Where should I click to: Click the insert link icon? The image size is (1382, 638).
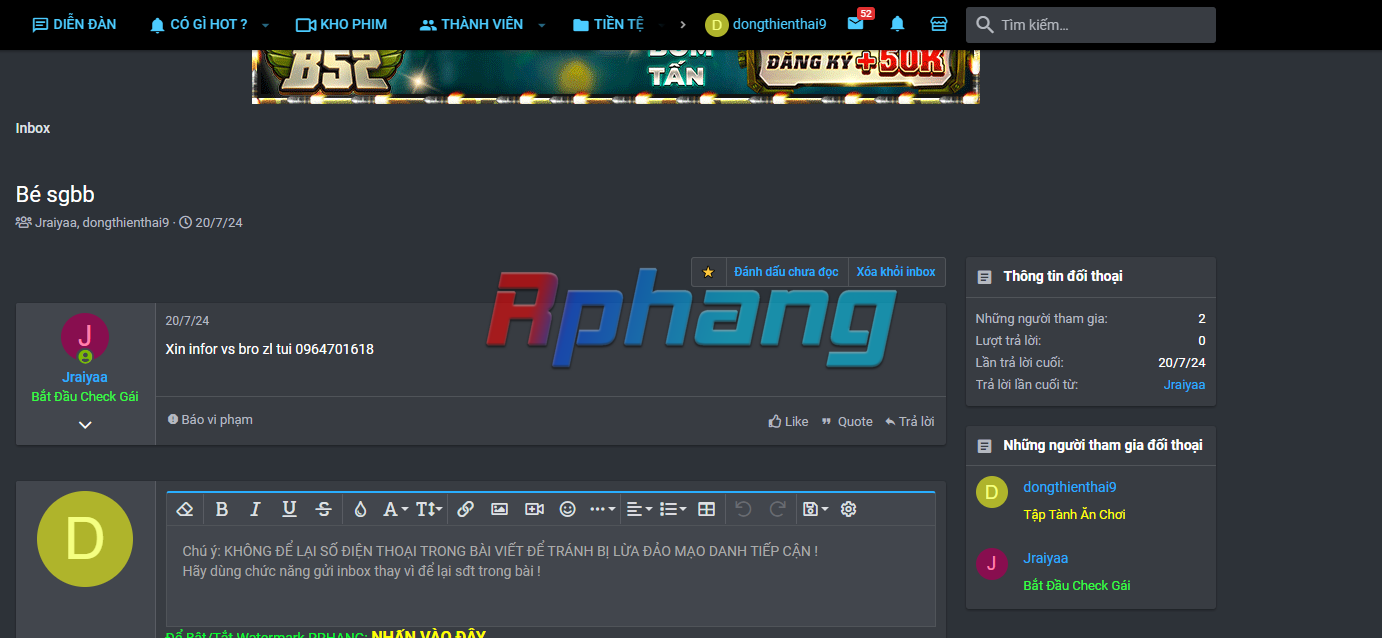465,509
